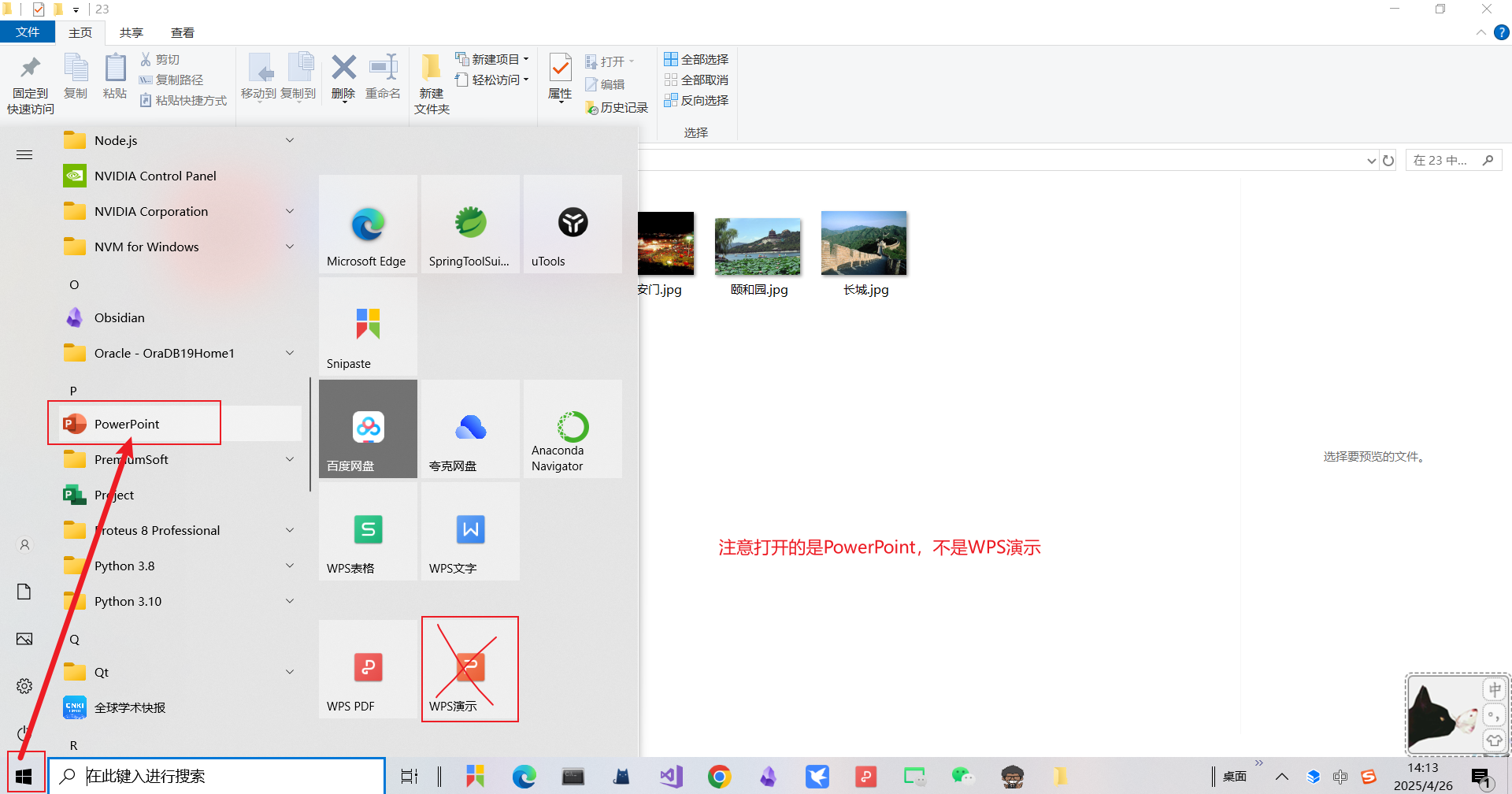Open 新建项目 dropdown in ribbon
The width and height of the screenshot is (1512, 794).
(492, 59)
